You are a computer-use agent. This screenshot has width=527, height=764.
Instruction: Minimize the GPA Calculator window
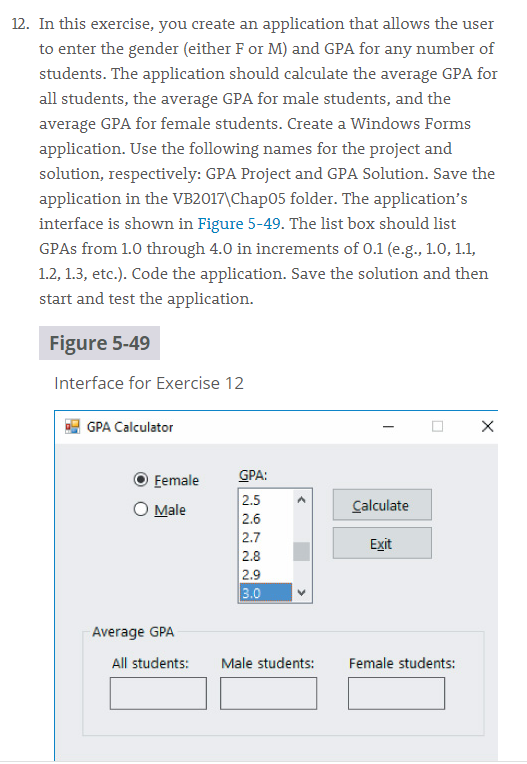pyautogui.click(x=388, y=427)
